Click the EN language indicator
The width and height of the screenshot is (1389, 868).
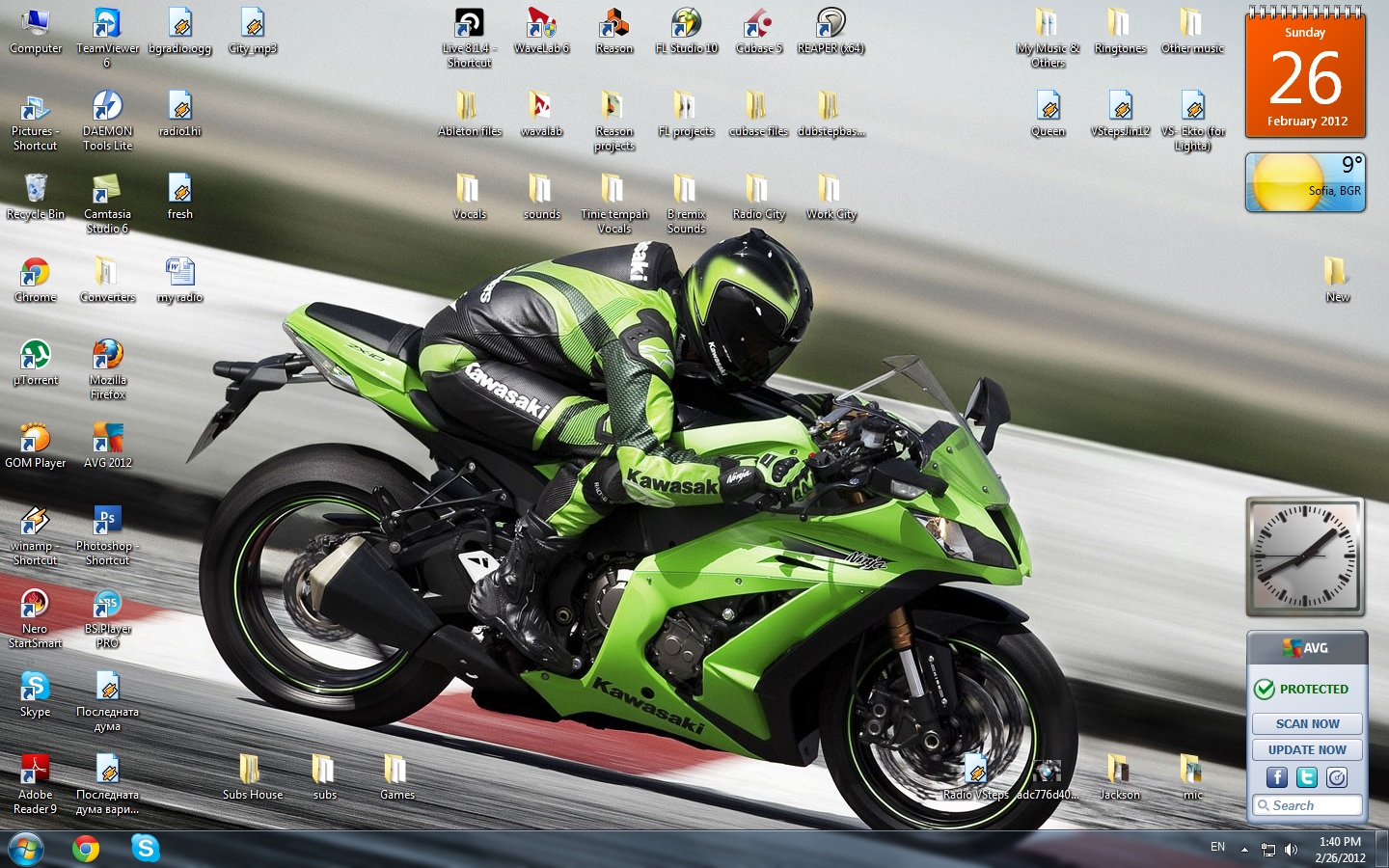pyautogui.click(x=1217, y=847)
